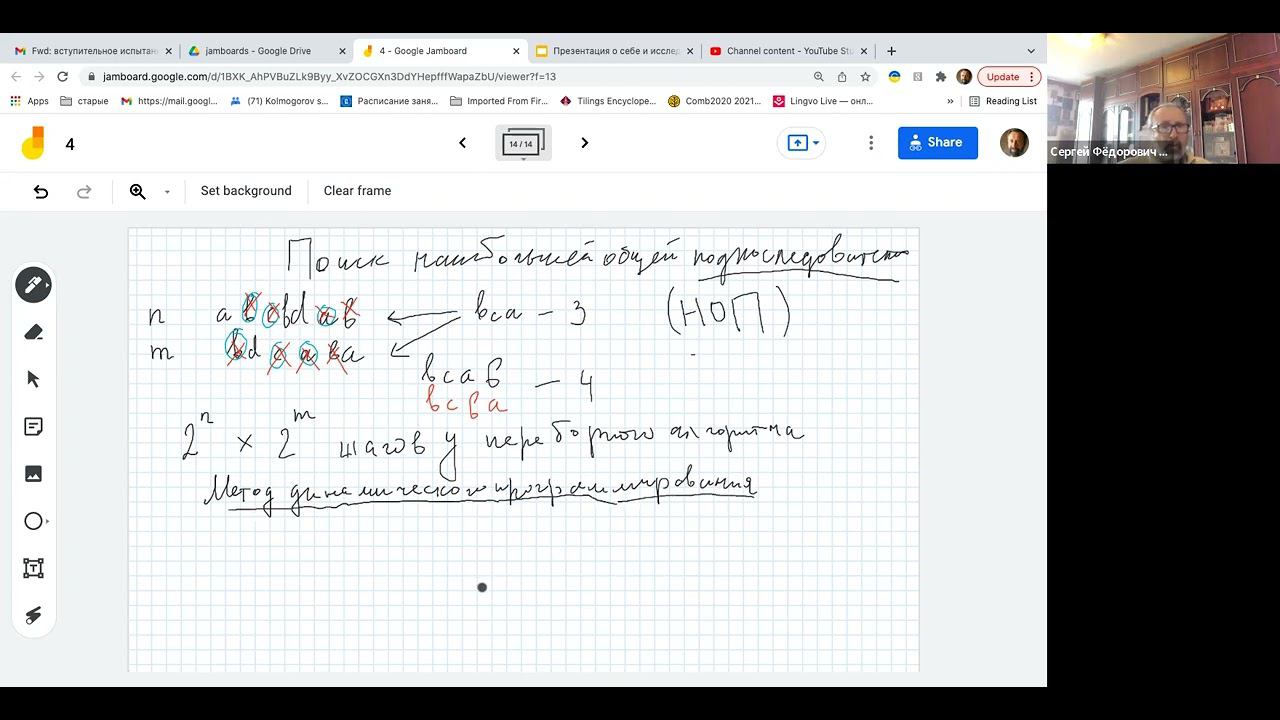Insert an image with Add image tool
Viewport: 1280px width, 720px height.
pyautogui.click(x=33, y=474)
